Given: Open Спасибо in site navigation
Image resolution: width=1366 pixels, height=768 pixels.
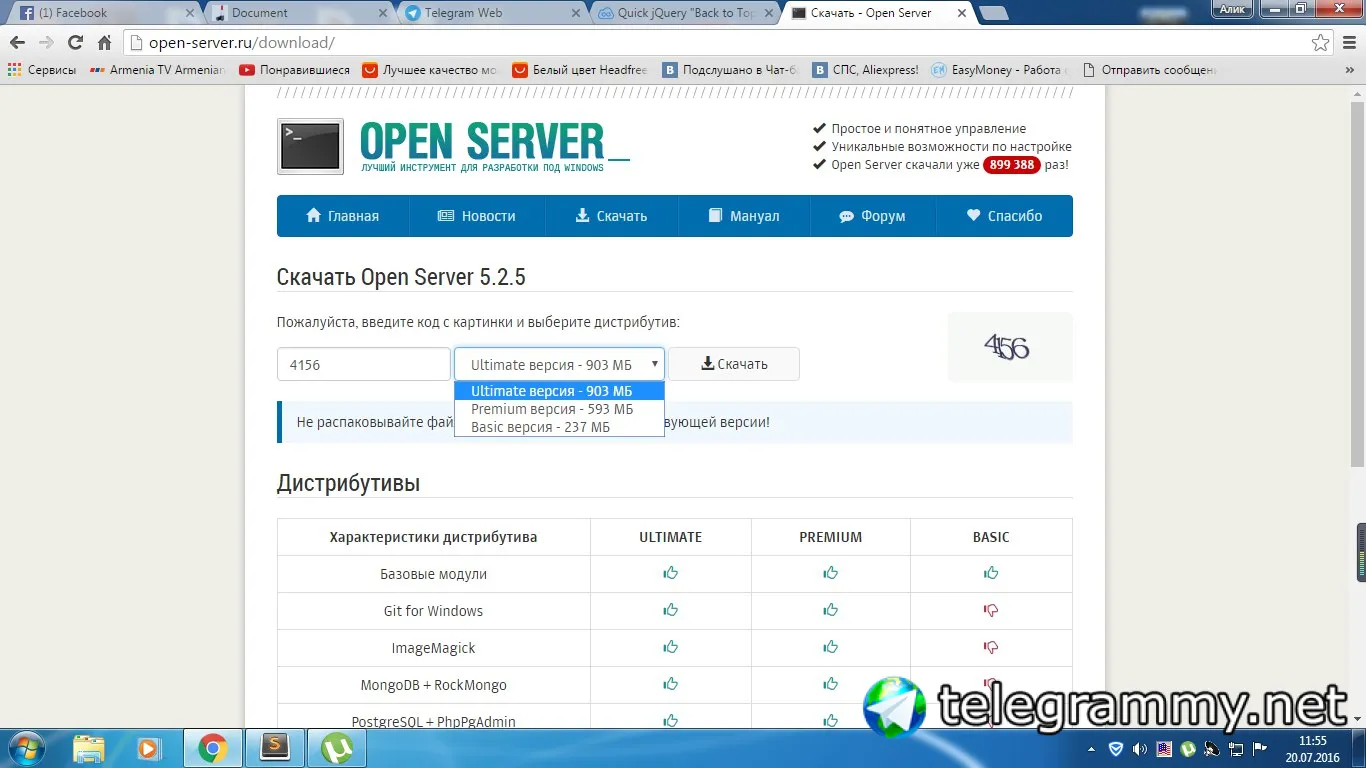Looking at the screenshot, I should 1004,216.
